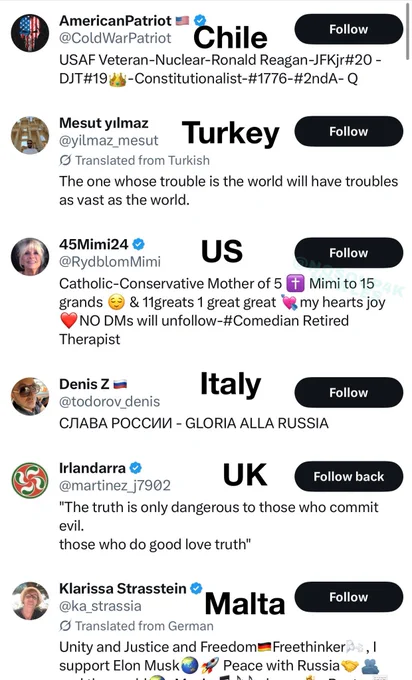The width and height of the screenshot is (412, 680).
Task: Open the @ColdWarPatriot handle link
Action: point(115,38)
